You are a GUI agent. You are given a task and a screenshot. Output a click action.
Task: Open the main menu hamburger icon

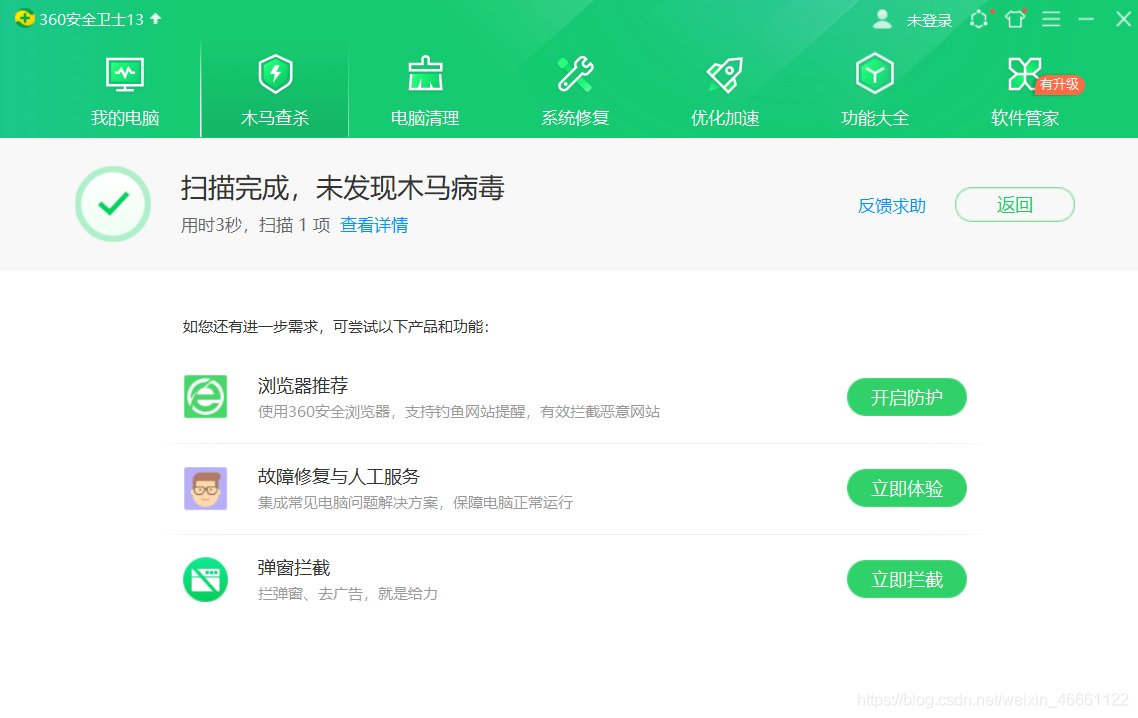click(1051, 19)
